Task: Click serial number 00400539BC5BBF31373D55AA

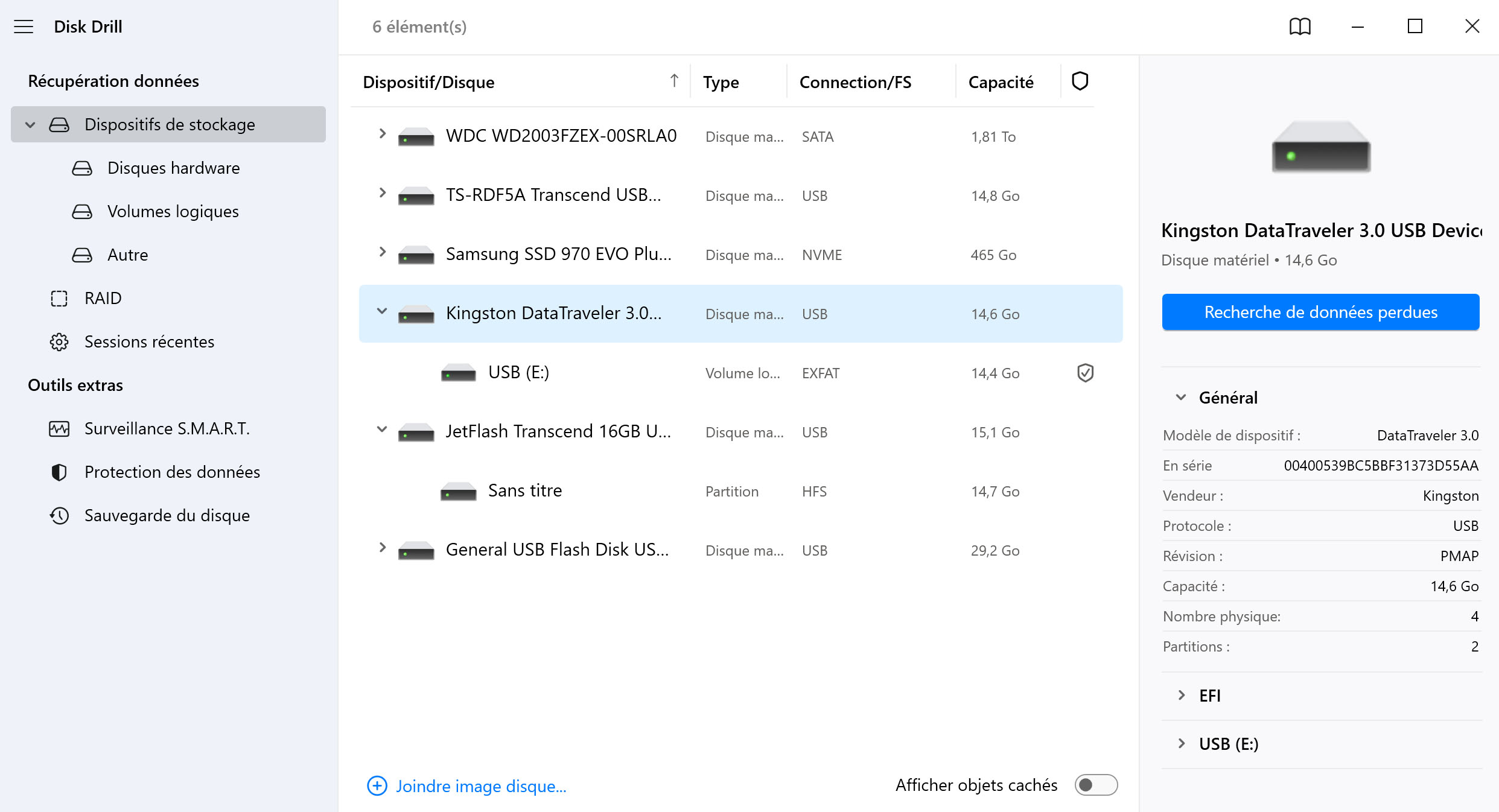Action: (x=1381, y=466)
